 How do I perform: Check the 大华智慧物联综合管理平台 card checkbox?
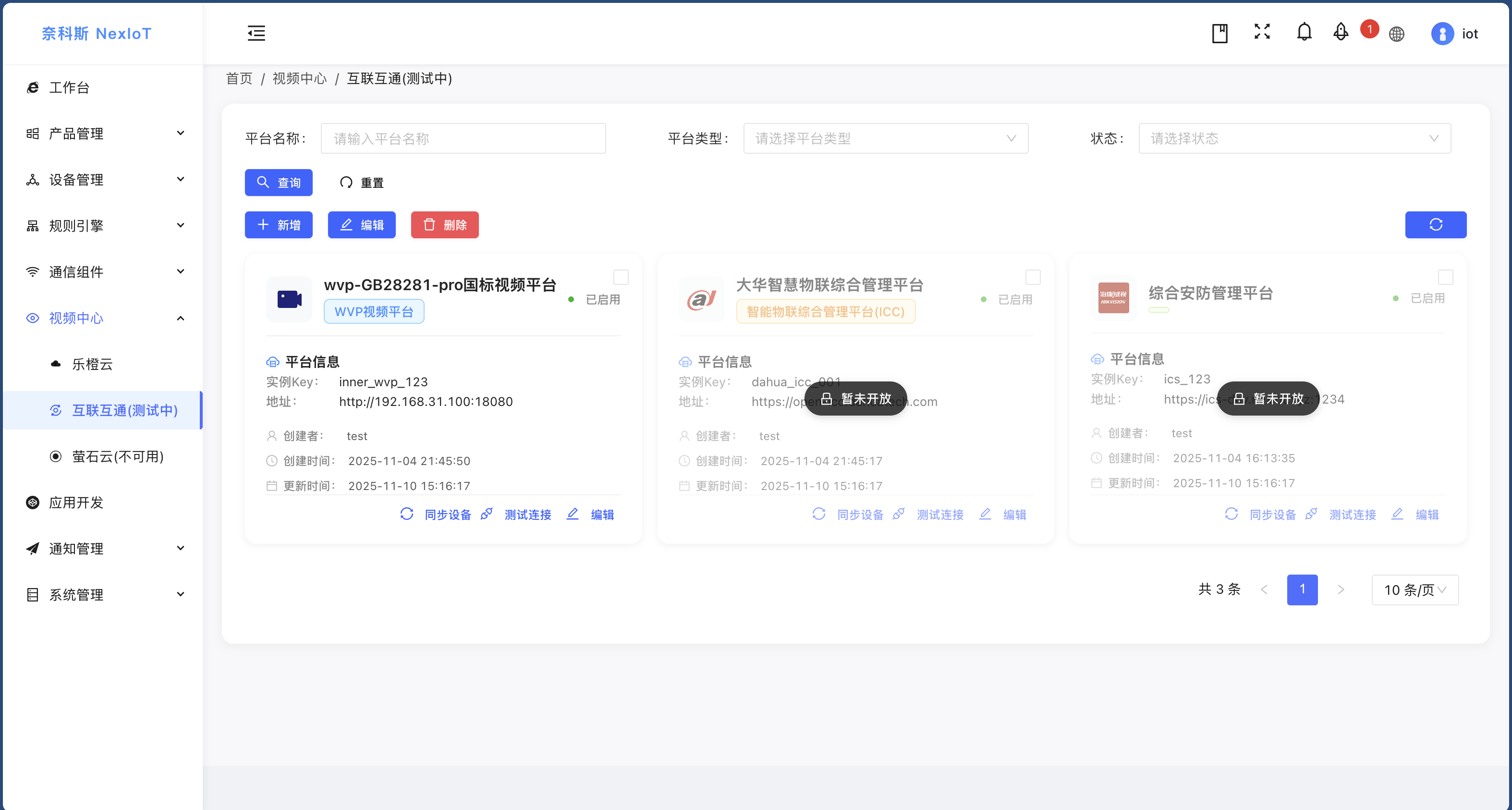pos(1033,277)
